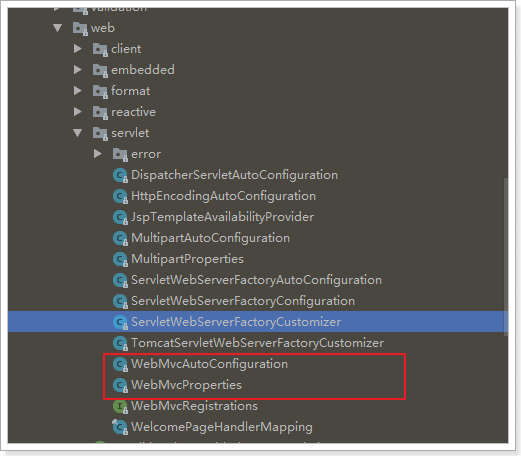521x456 pixels.
Task: Click the web package folder icon
Action: point(80,28)
